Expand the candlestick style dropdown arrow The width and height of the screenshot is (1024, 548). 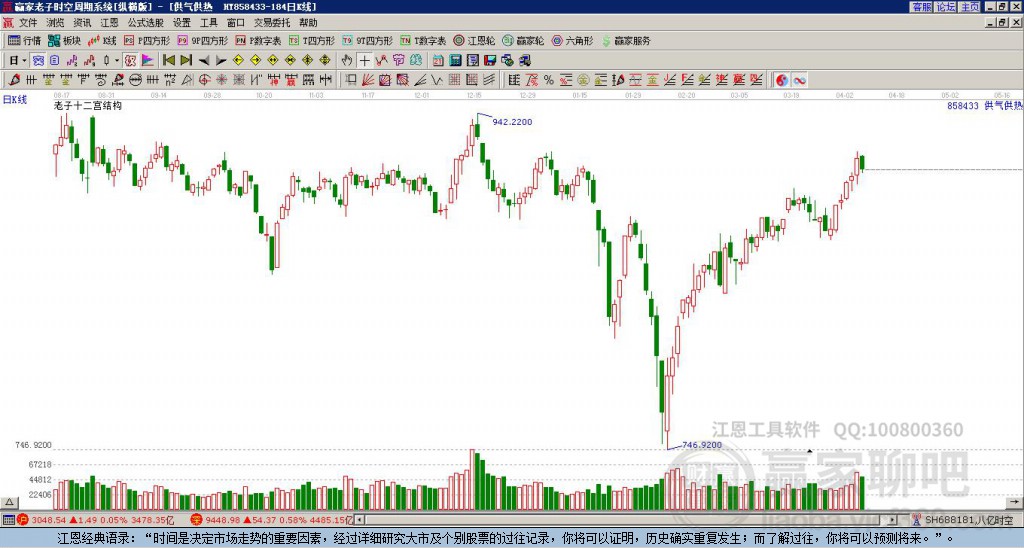pyautogui.click(x=117, y=61)
